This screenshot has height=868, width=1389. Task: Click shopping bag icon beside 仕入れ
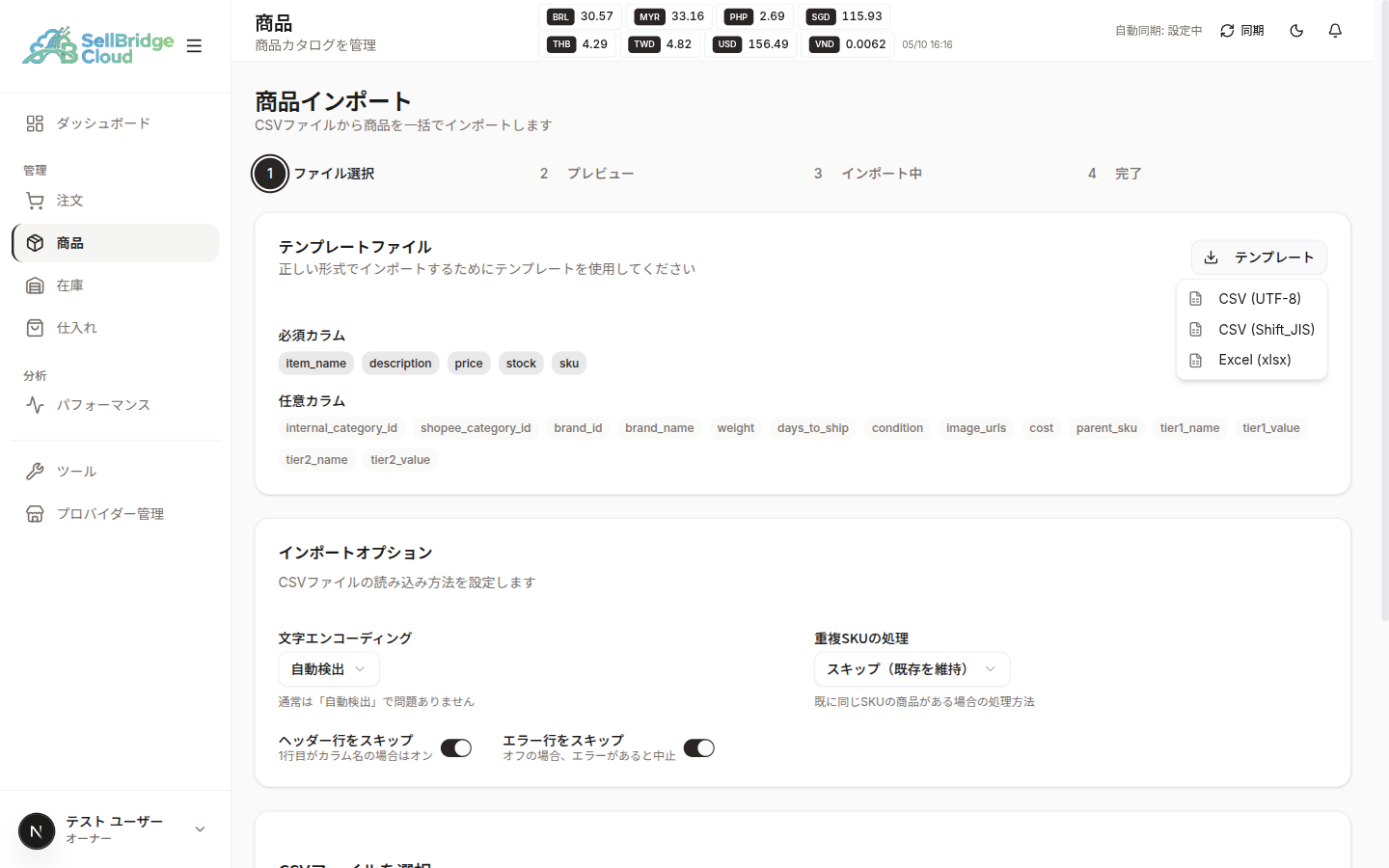tap(35, 328)
